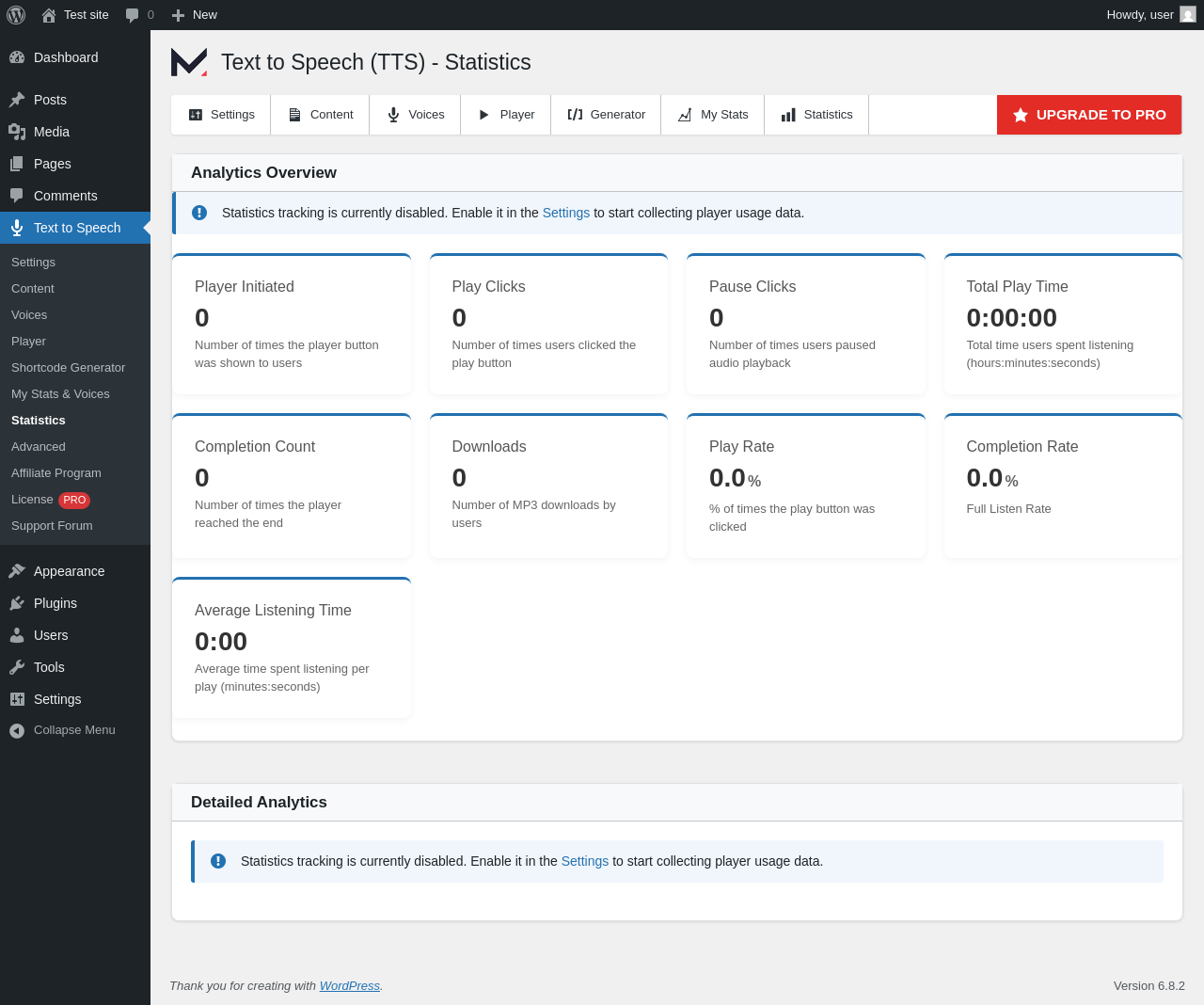The image size is (1204, 1005).
Task: Open the New content menu label
Action: click(205, 15)
